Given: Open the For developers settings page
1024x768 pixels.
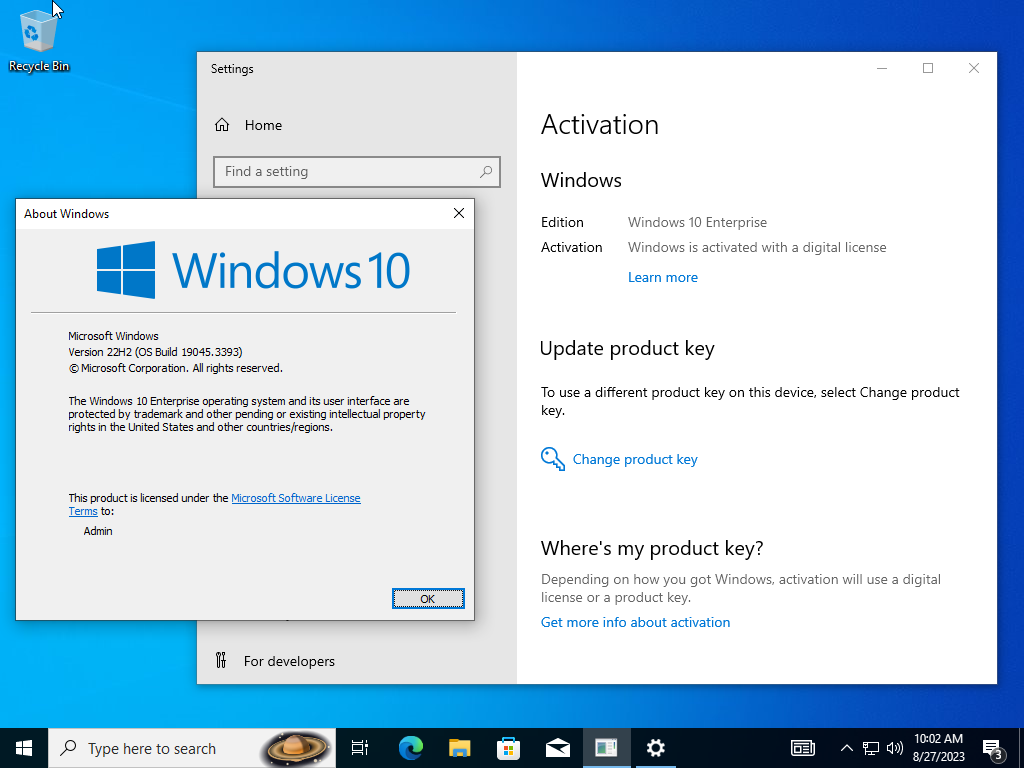Looking at the screenshot, I should coord(275,661).
